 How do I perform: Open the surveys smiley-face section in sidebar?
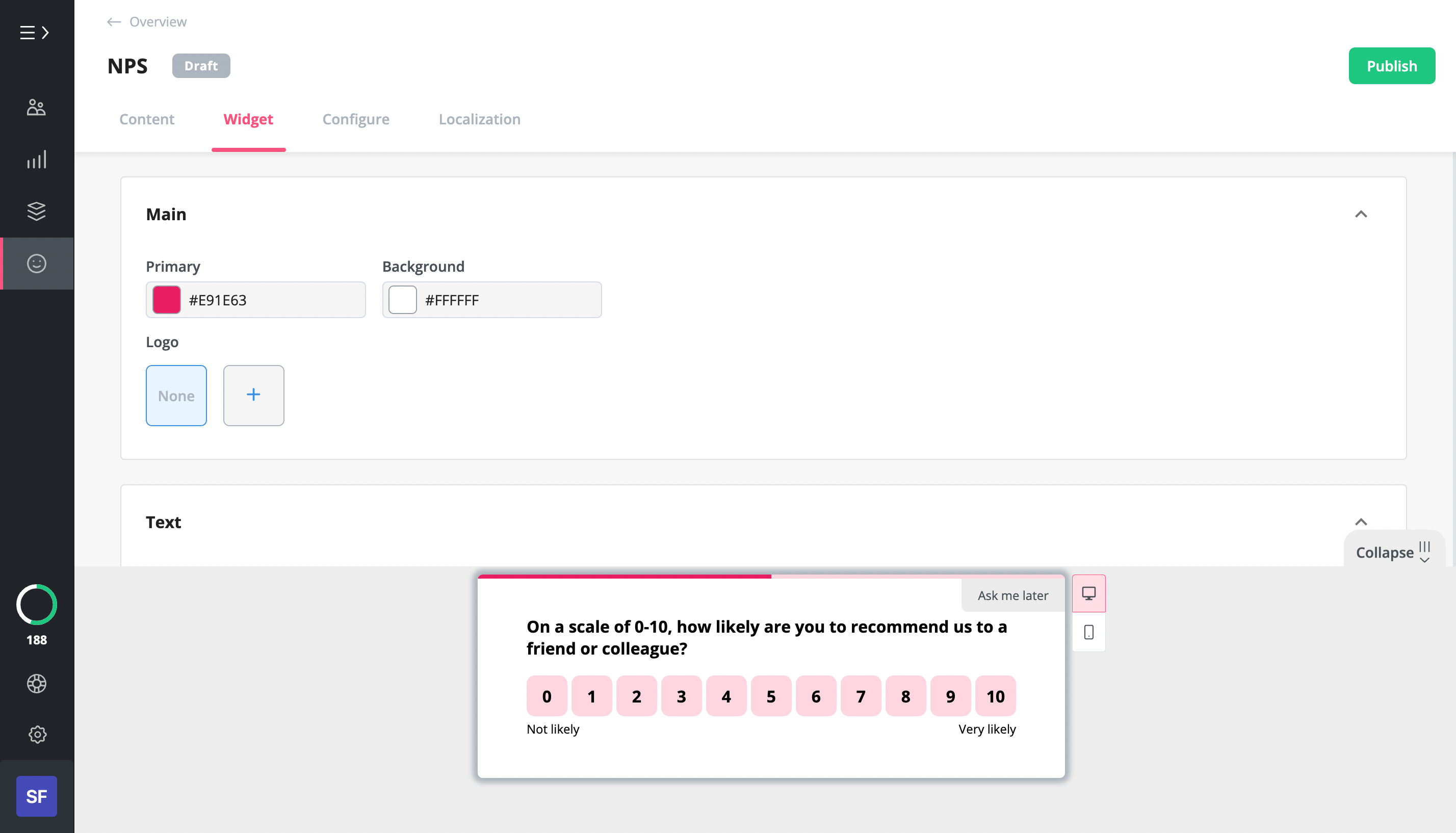point(36,263)
